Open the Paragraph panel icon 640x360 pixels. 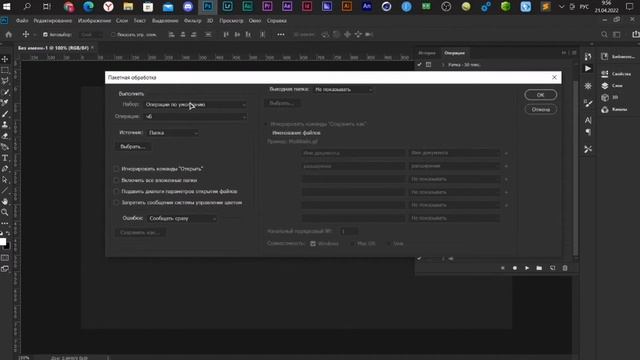(x=588, y=132)
